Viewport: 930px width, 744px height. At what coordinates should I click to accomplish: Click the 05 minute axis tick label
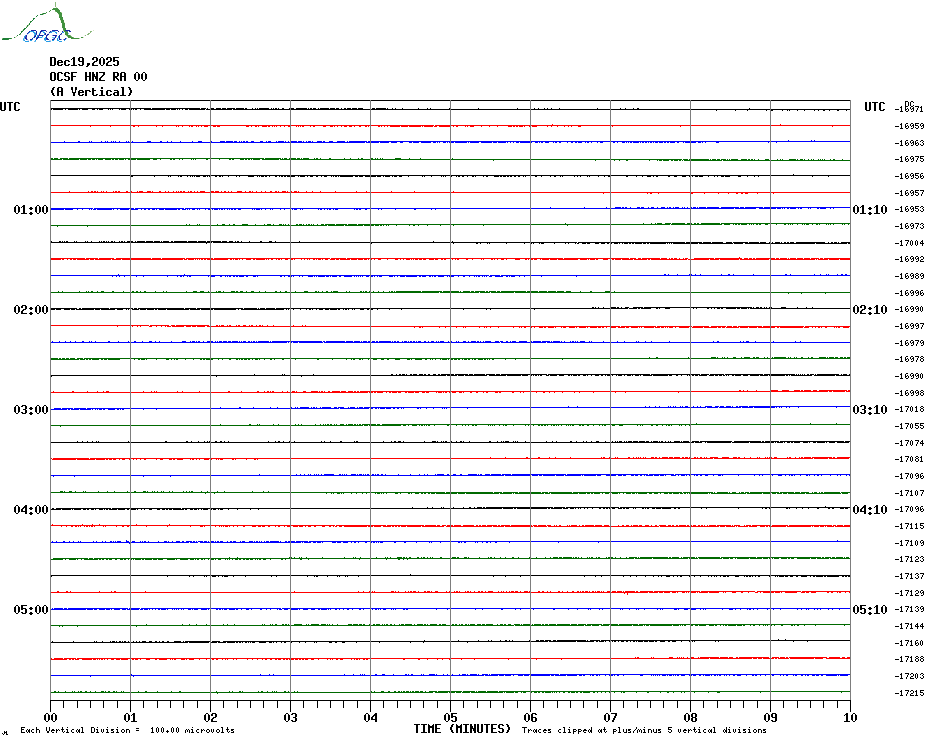coord(451,718)
